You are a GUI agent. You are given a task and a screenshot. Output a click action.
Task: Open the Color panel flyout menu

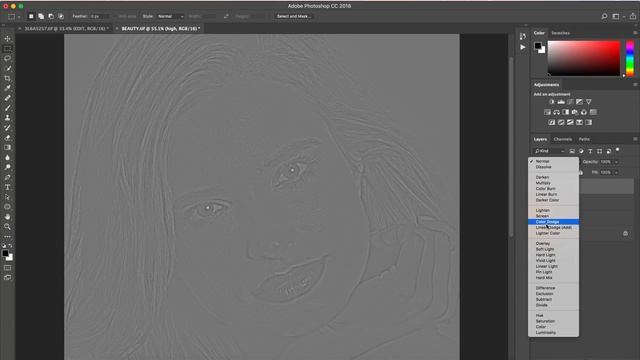click(x=635, y=33)
